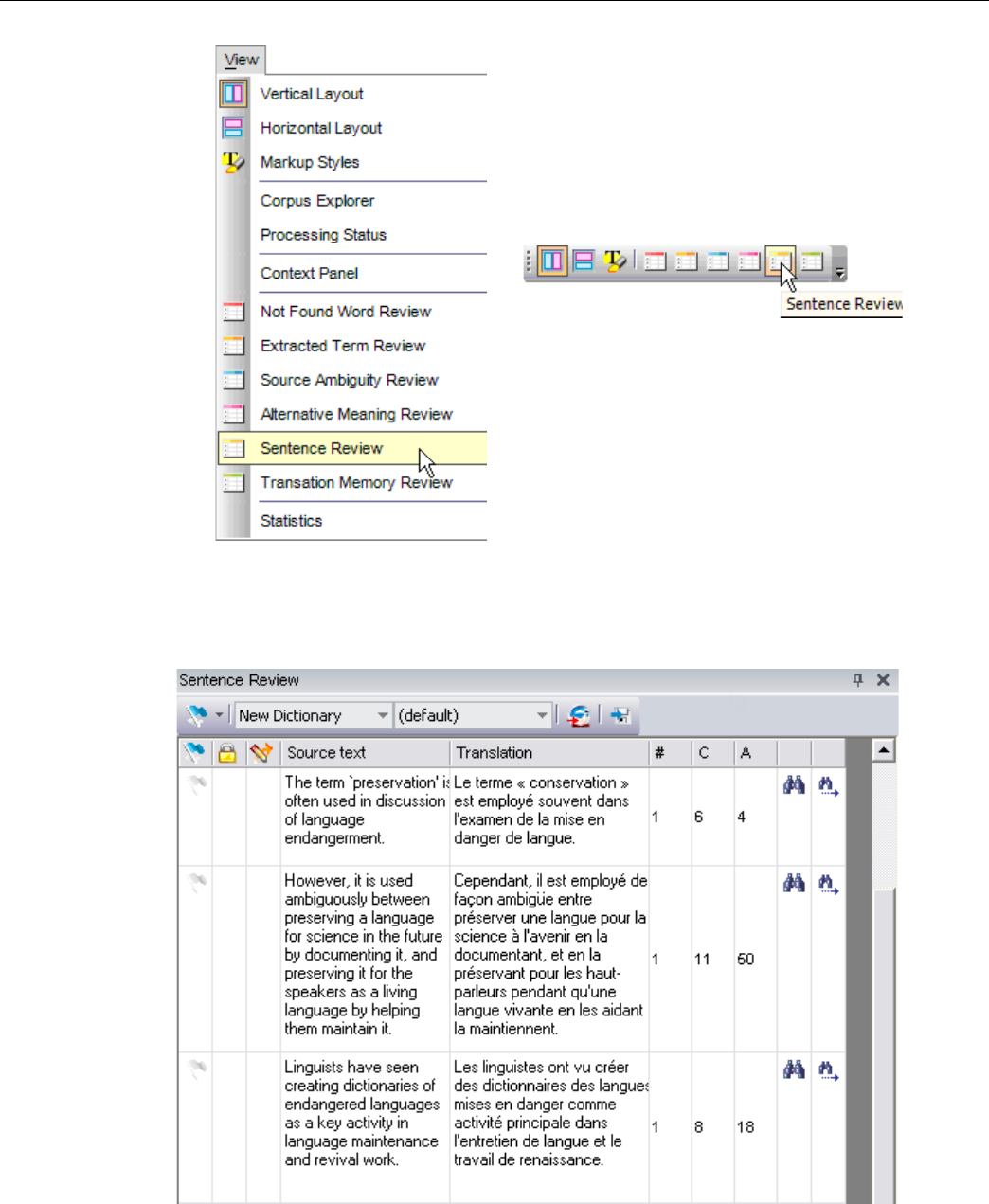Select highlighted Sentence Review menu entry

coord(352,448)
